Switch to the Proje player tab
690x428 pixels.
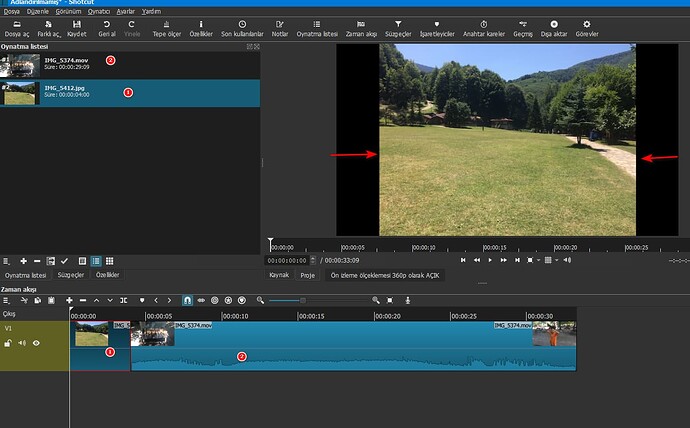(308, 275)
